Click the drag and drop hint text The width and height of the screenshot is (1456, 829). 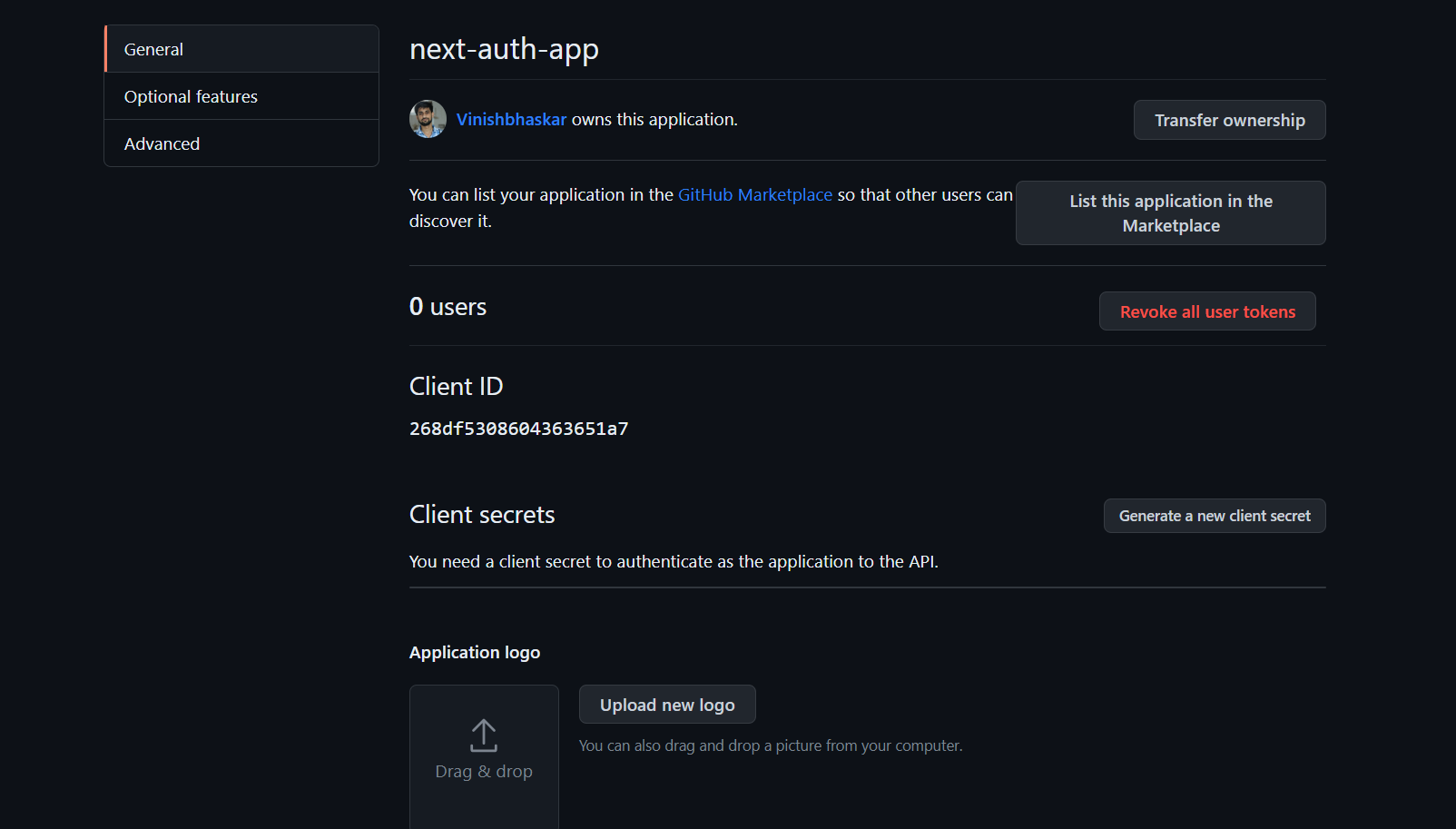(771, 745)
